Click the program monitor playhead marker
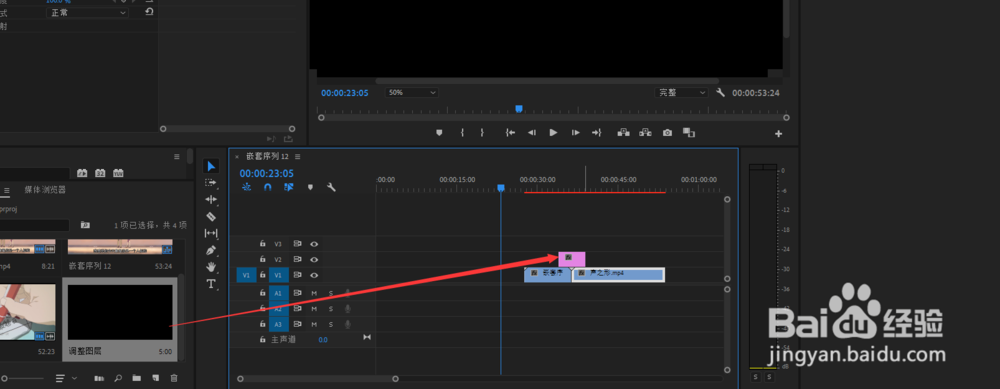The height and width of the screenshot is (389, 1000). tap(519, 109)
